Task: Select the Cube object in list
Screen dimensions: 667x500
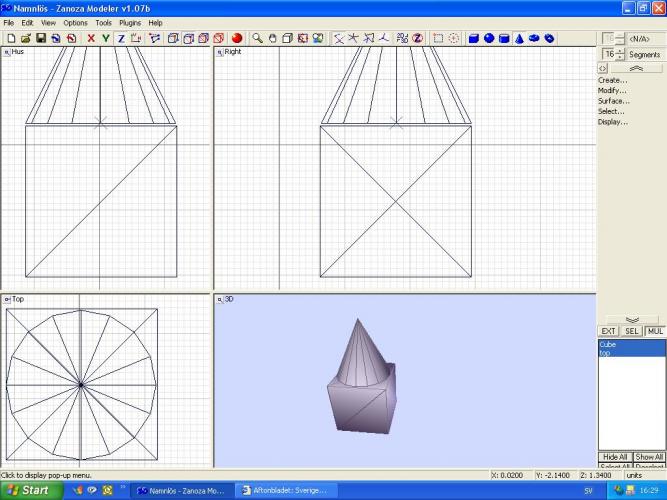Action: click(x=608, y=344)
